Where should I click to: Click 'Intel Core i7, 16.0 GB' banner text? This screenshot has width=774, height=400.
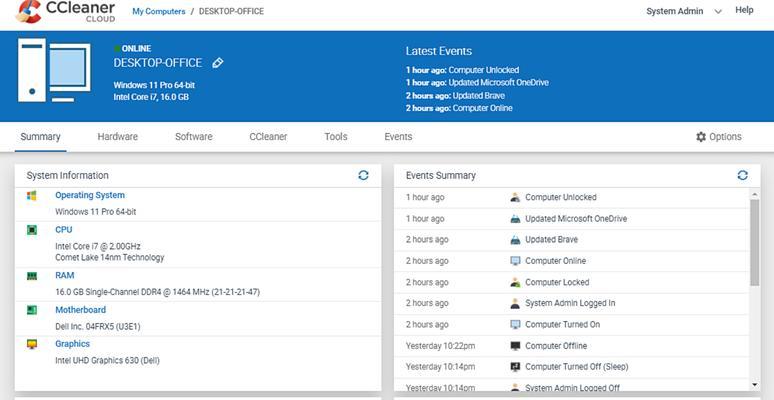point(151,97)
